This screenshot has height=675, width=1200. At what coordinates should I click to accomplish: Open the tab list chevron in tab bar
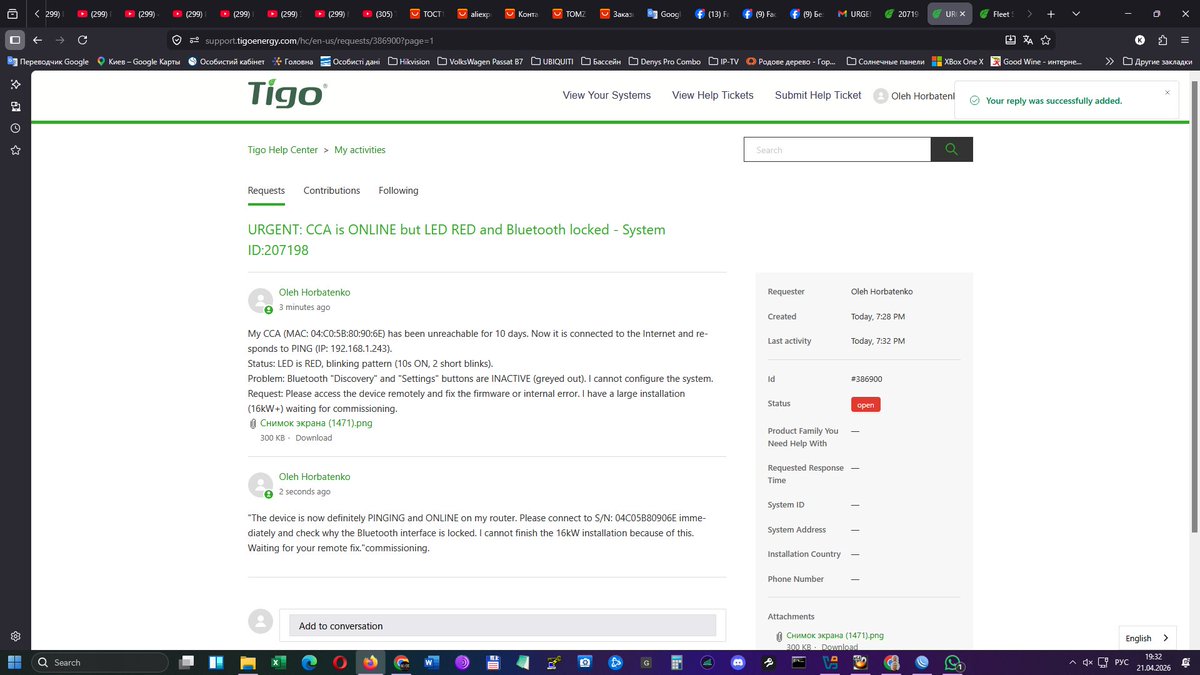(x=1075, y=14)
